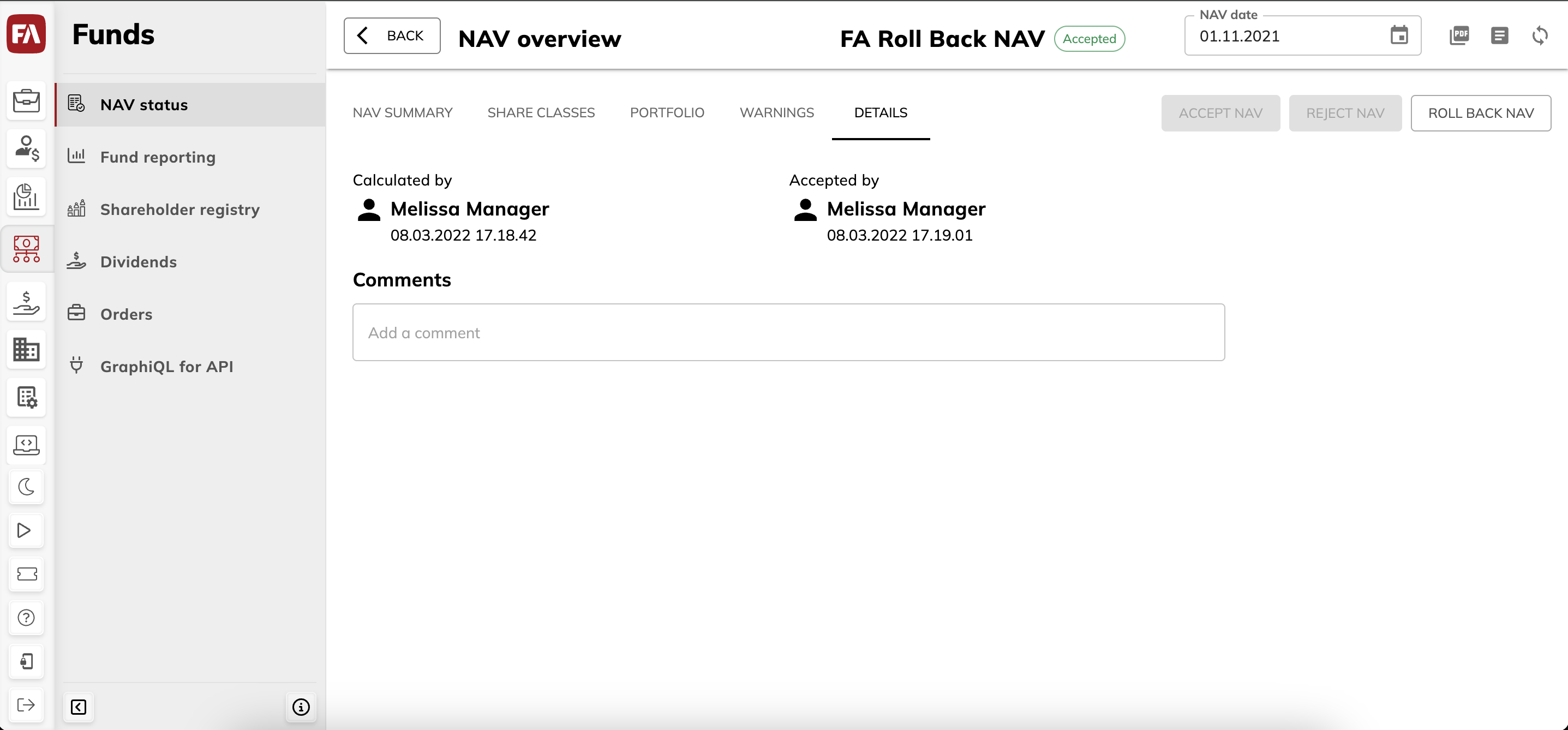Viewport: 1568px width, 730px height.
Task: Click collapse sidebar arrow icon
Action: tap(79, 707)
